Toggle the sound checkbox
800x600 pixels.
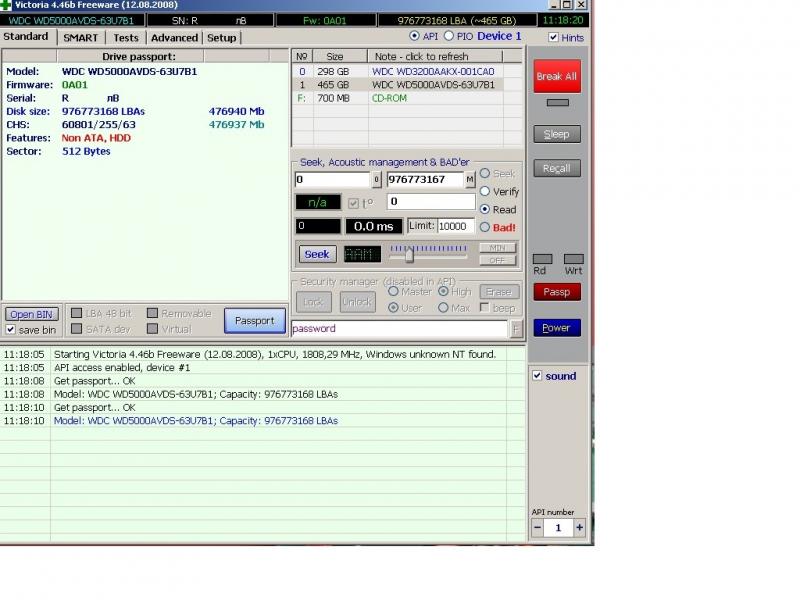(x=537, y=376)
